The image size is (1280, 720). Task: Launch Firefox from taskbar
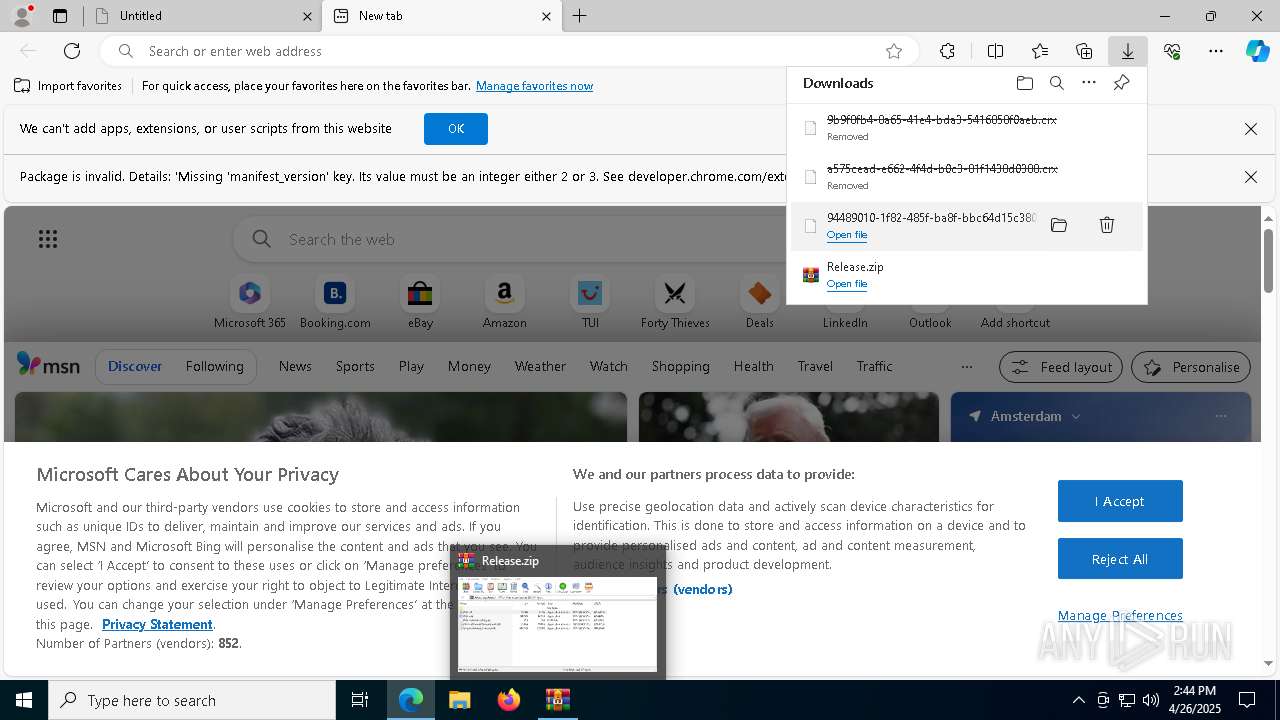[509, 700]
